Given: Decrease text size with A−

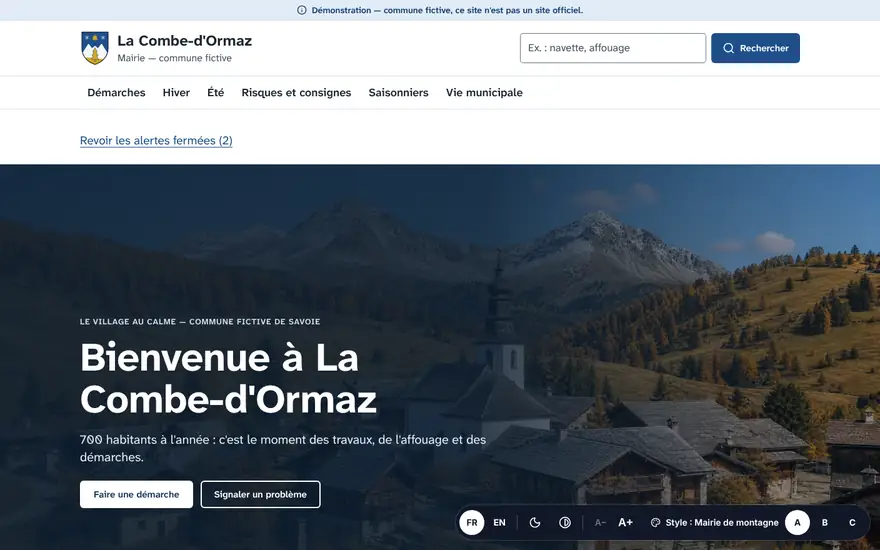Looking at the screenshot, I should 600,522.
